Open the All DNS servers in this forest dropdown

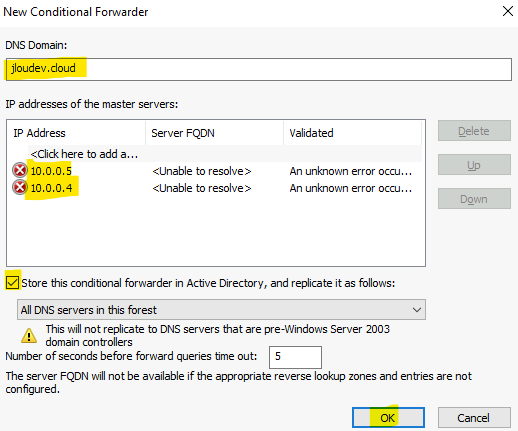(221, 310)
